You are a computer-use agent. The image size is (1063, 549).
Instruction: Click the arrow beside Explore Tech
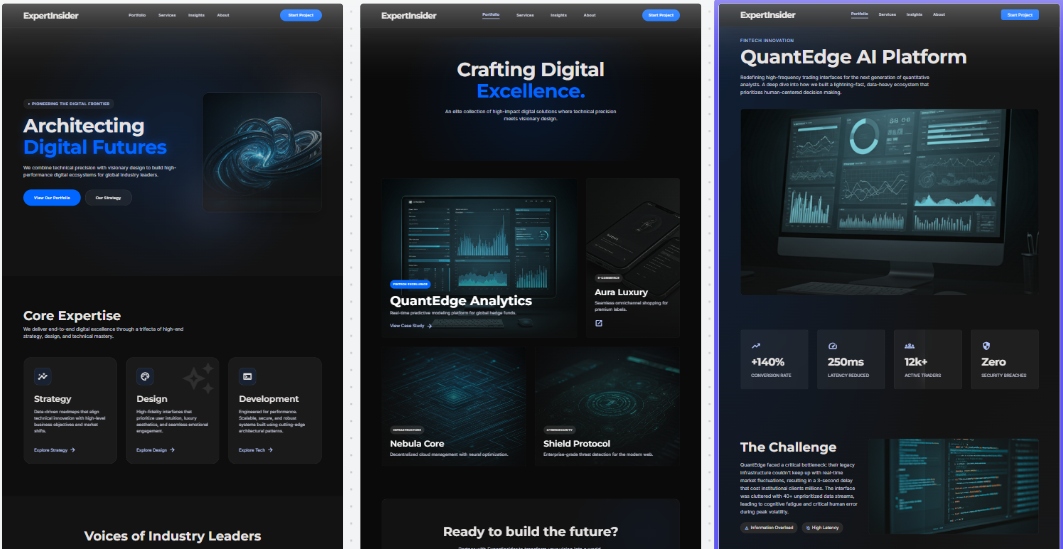[x=270, y=450]
